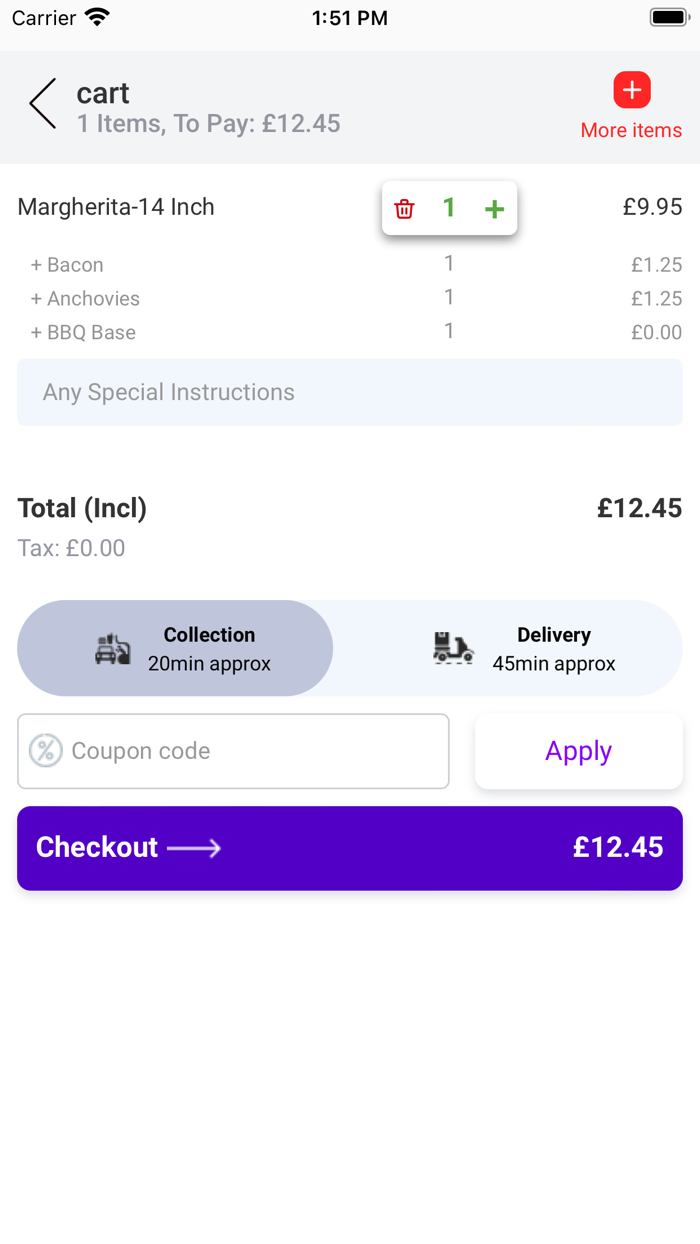Tap the Checkout arrow icon
The height and width of the screenshot is (1244, 700).
pyautogui.click(x=194, y=848)
